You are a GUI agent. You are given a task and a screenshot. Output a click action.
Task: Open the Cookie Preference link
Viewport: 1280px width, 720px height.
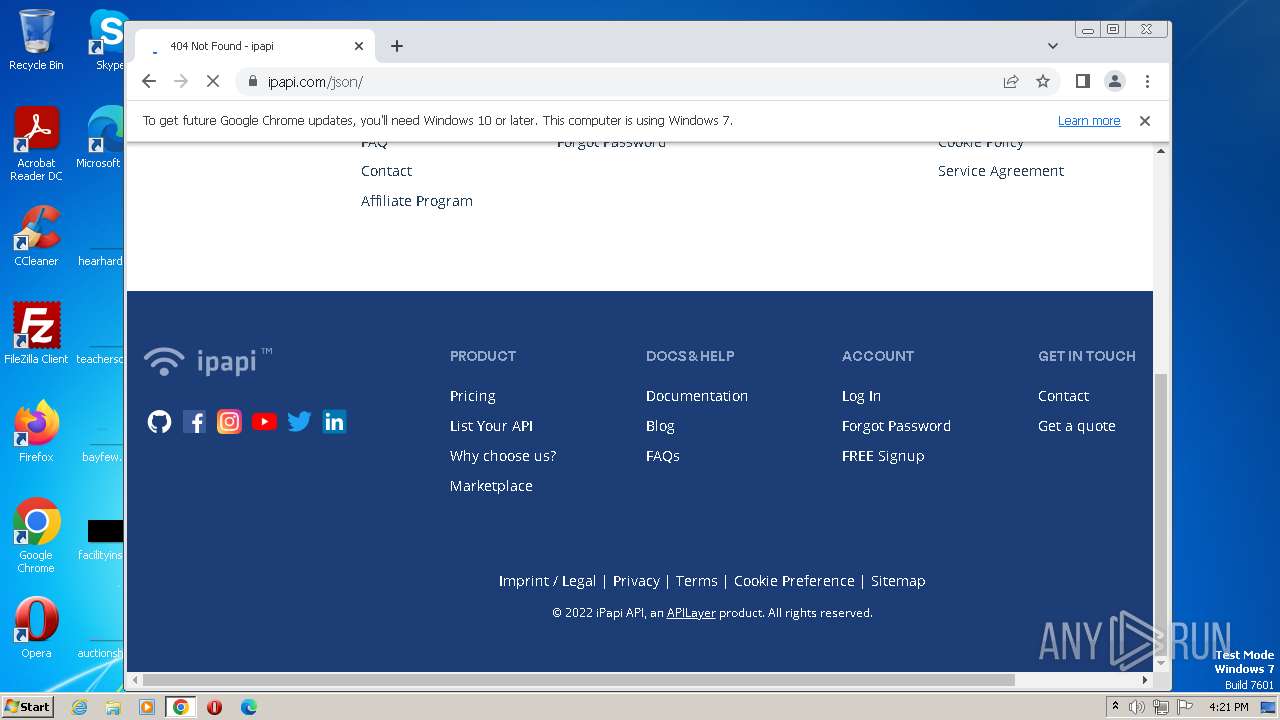coord(794,581)
